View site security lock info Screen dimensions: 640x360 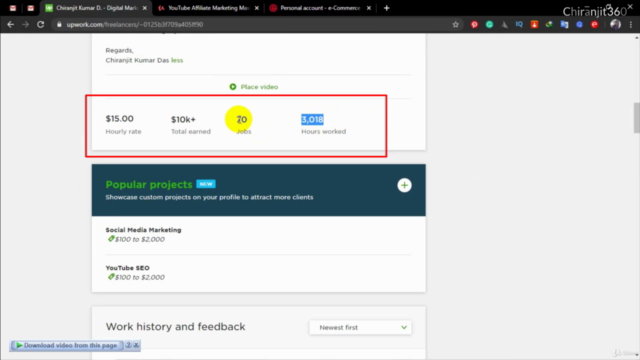[x=59, y=24]
